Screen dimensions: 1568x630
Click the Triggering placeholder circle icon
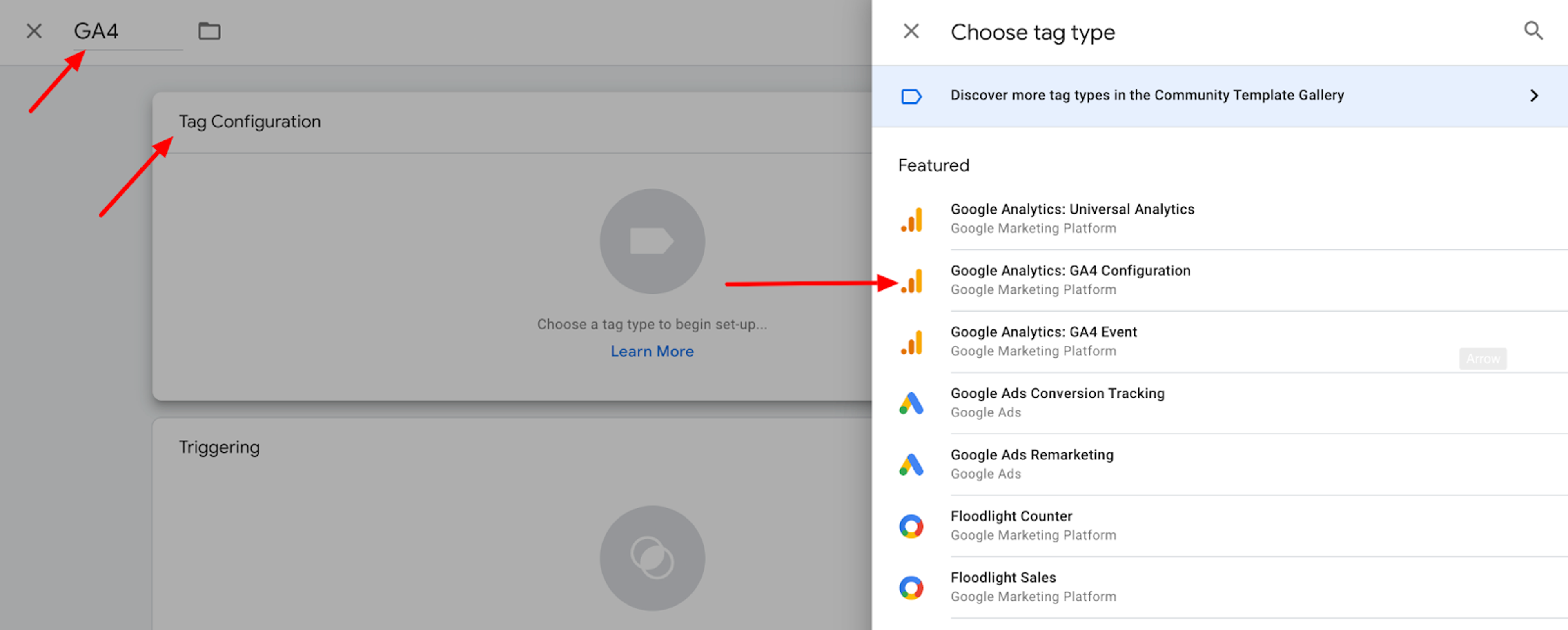click(652, 558)
